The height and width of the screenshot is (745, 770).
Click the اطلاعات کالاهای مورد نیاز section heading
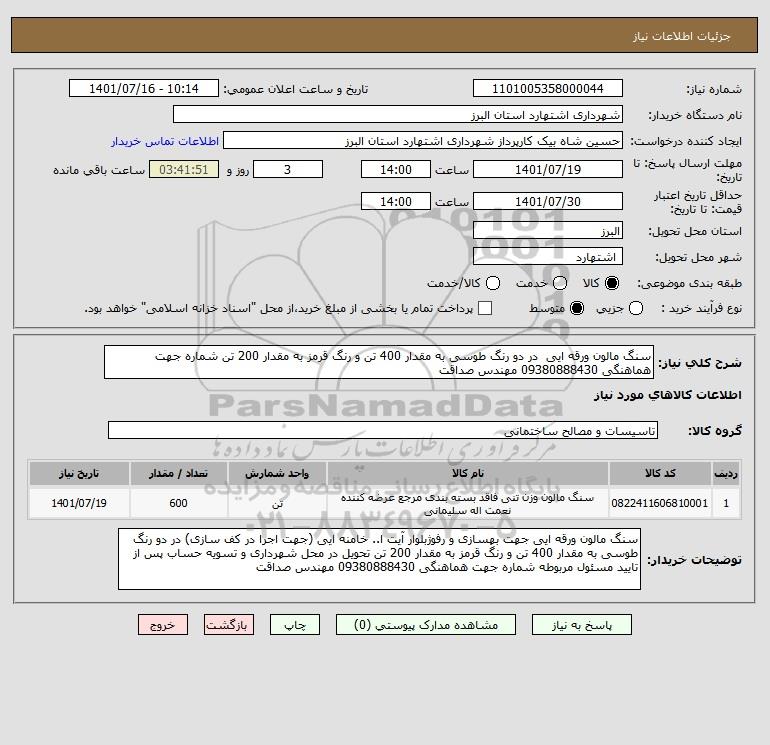(x=668, y=395)
